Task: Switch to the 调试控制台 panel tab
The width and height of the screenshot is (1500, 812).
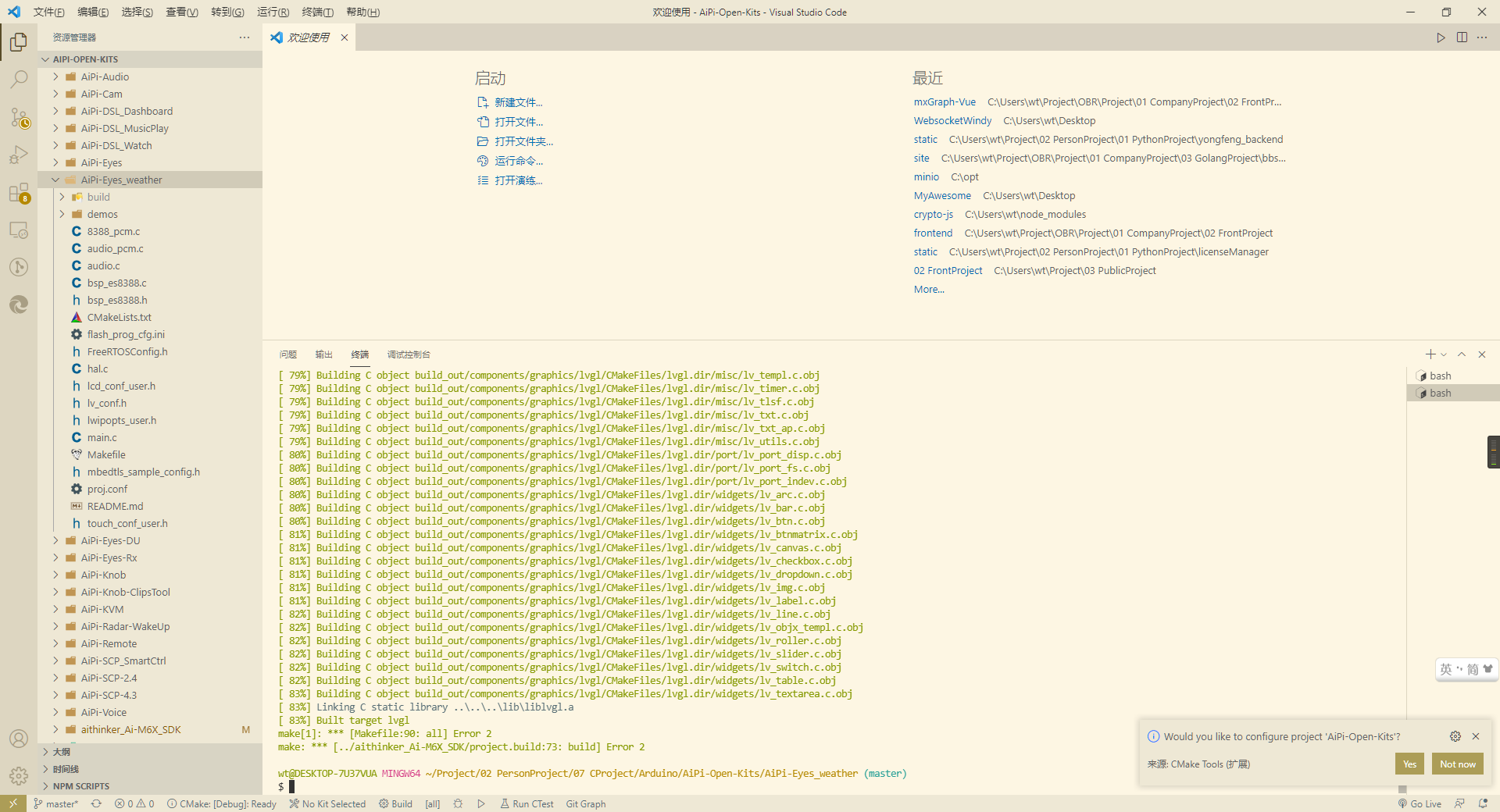Action: pyautogui.click(x=409, y=354)
